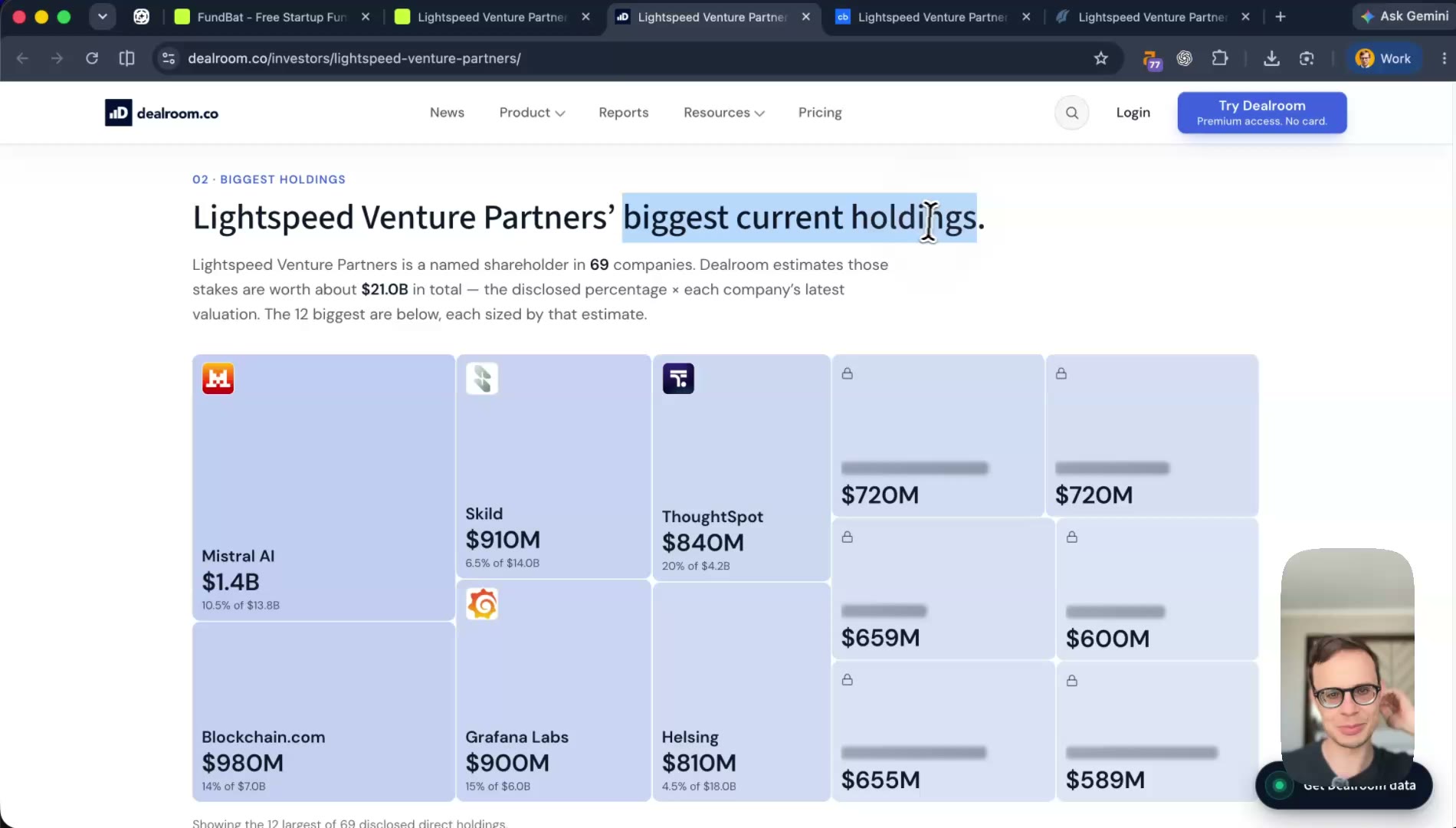Close the FundBat tab

(366, 17)
